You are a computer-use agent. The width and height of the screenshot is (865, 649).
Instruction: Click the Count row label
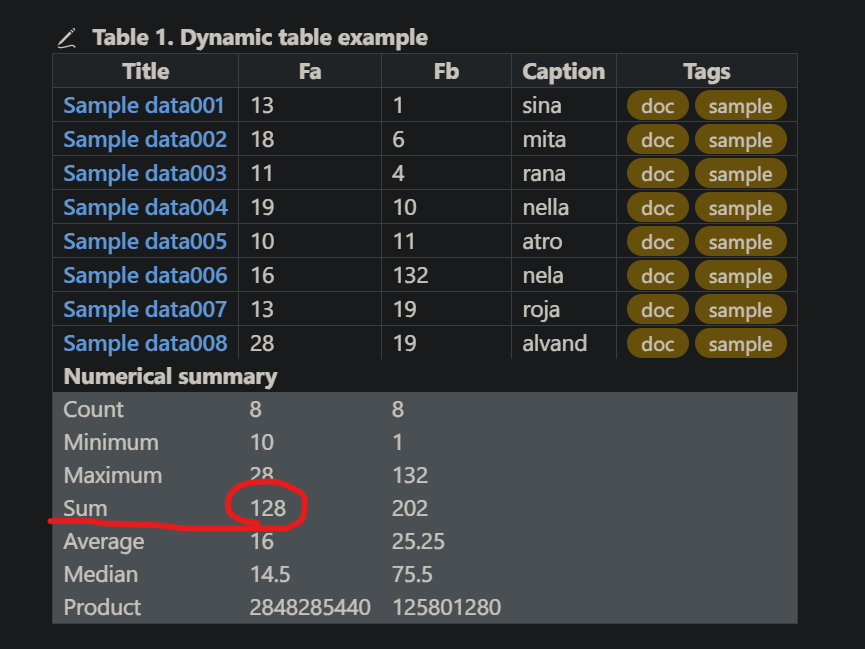(93, 409)
